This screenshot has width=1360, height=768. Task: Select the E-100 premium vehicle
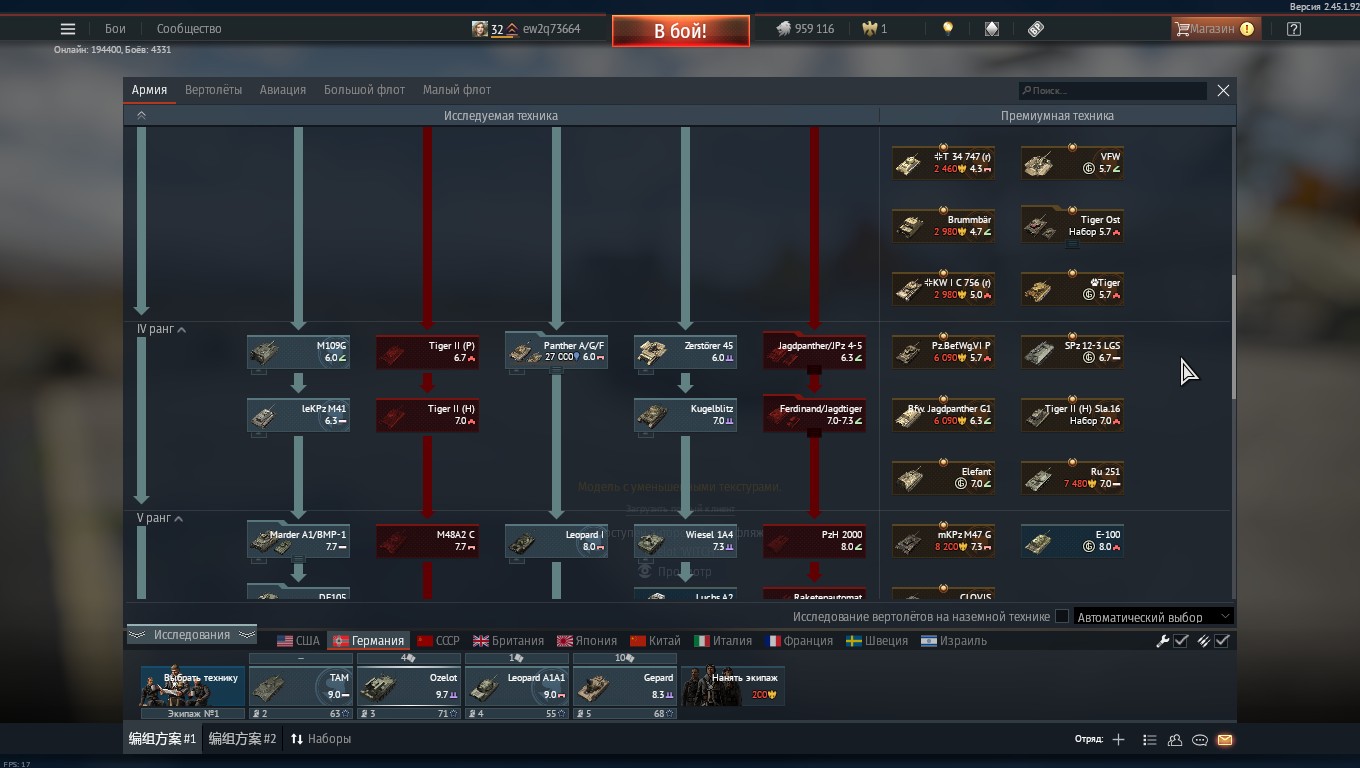point(1072,541)
